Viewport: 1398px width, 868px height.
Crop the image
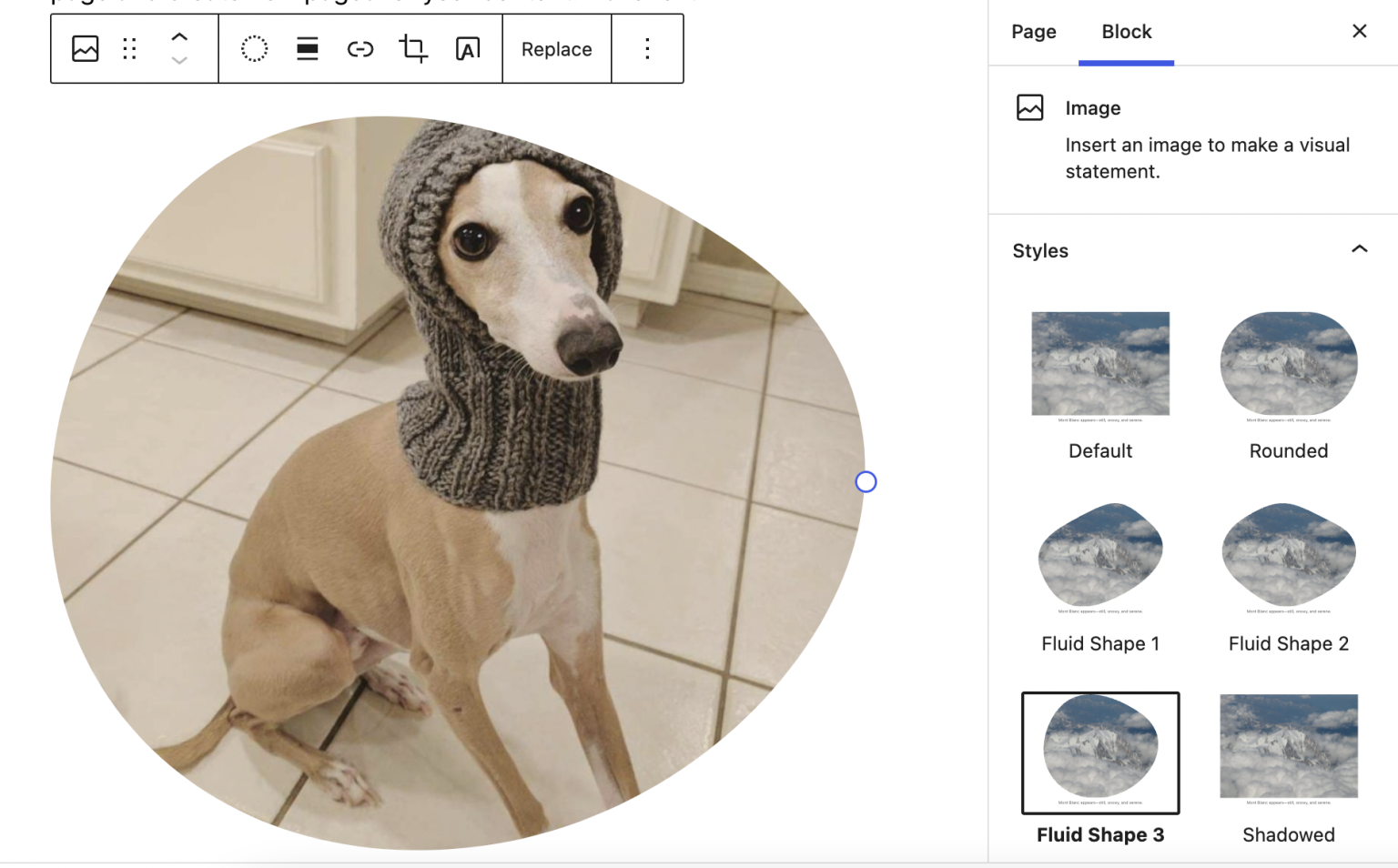pyautogui.click(x=412, y=49)
